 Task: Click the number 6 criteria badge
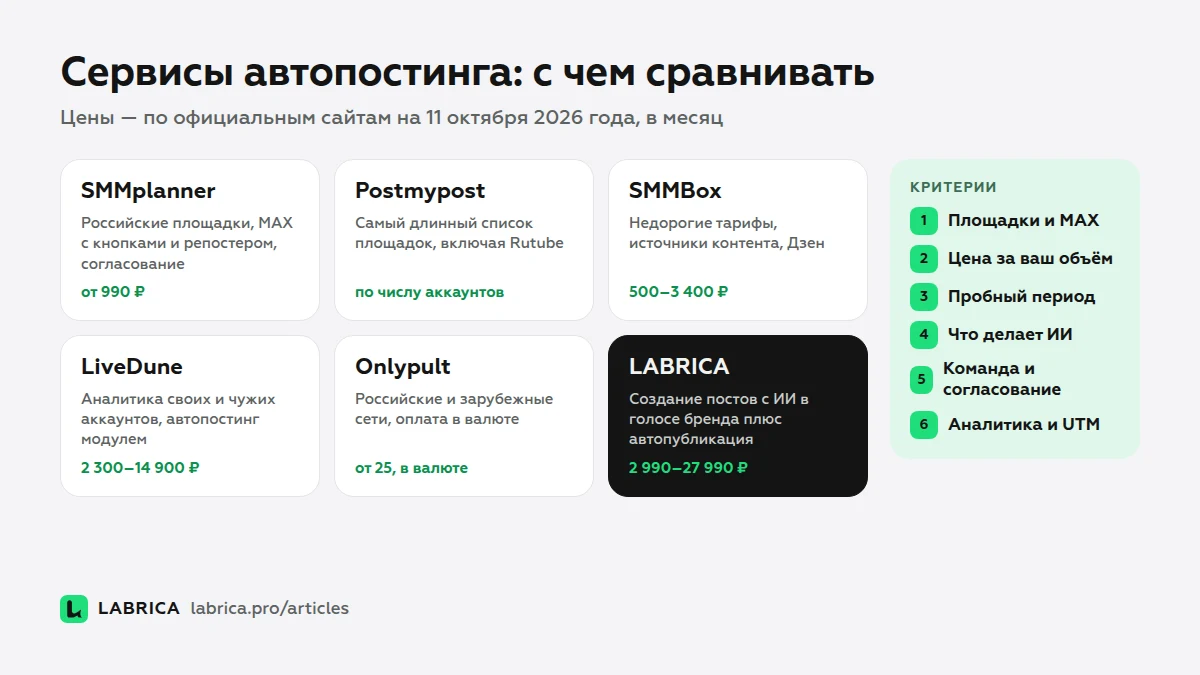(923, 424)
